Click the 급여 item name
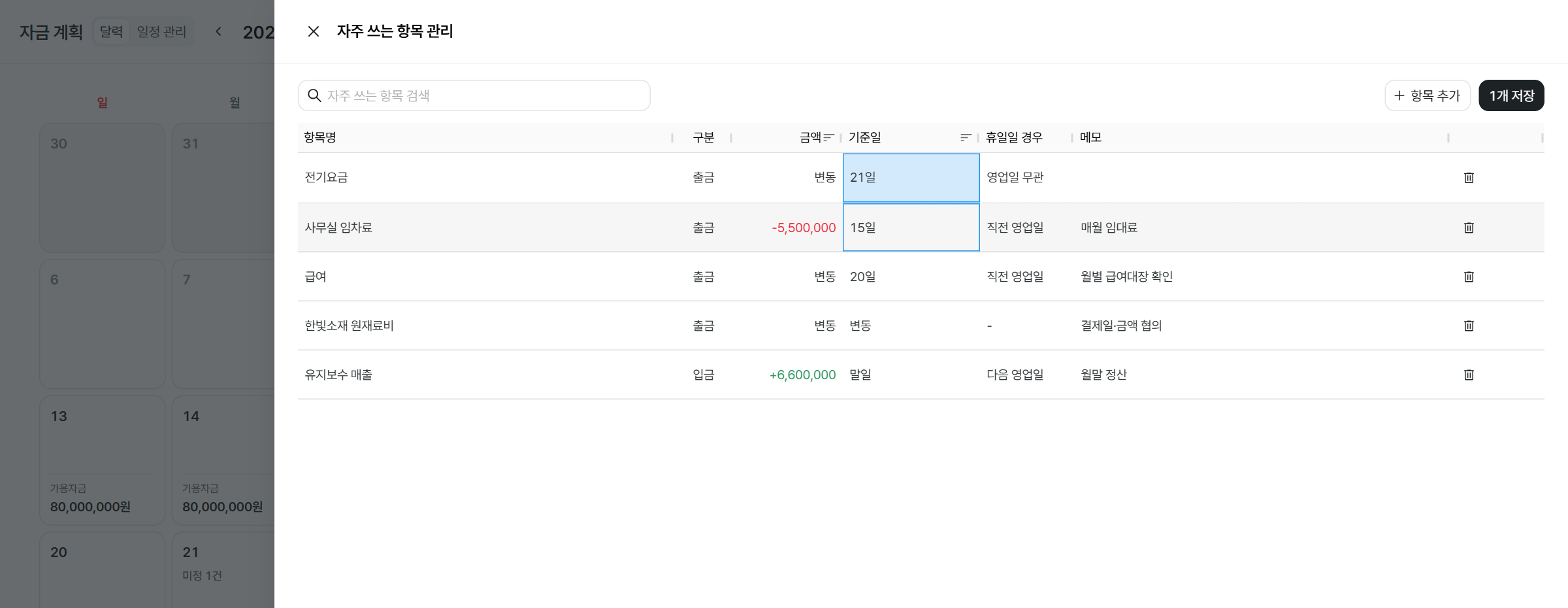 [316, 277]
